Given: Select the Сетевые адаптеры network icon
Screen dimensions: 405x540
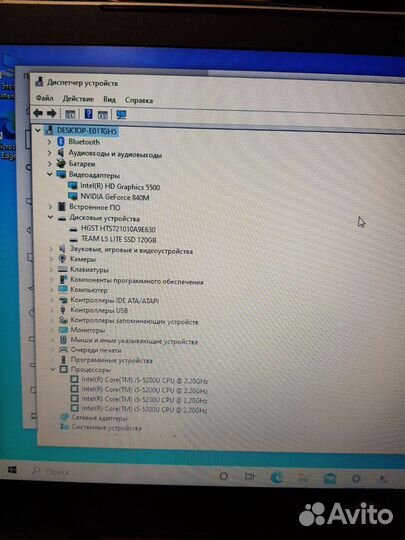Looking at the screenshot, I should (64, 418).
